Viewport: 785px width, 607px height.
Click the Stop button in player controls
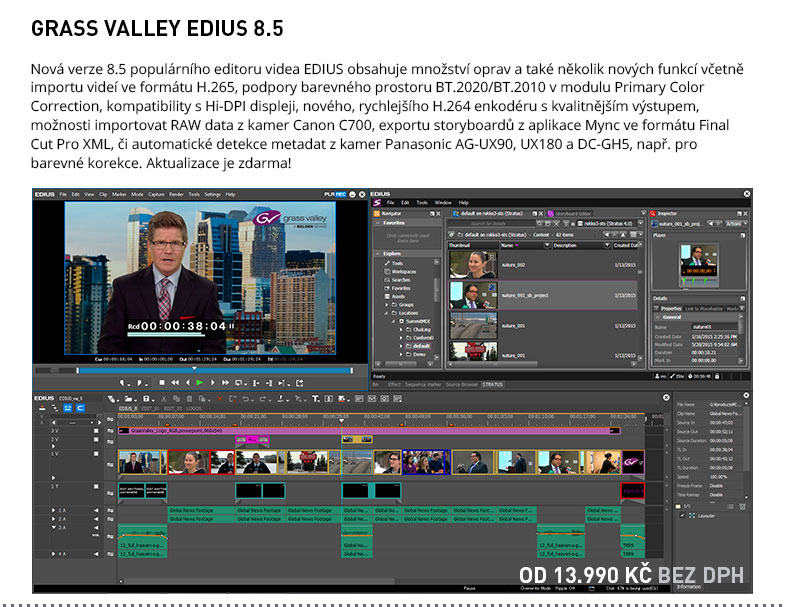pos(162,383)
